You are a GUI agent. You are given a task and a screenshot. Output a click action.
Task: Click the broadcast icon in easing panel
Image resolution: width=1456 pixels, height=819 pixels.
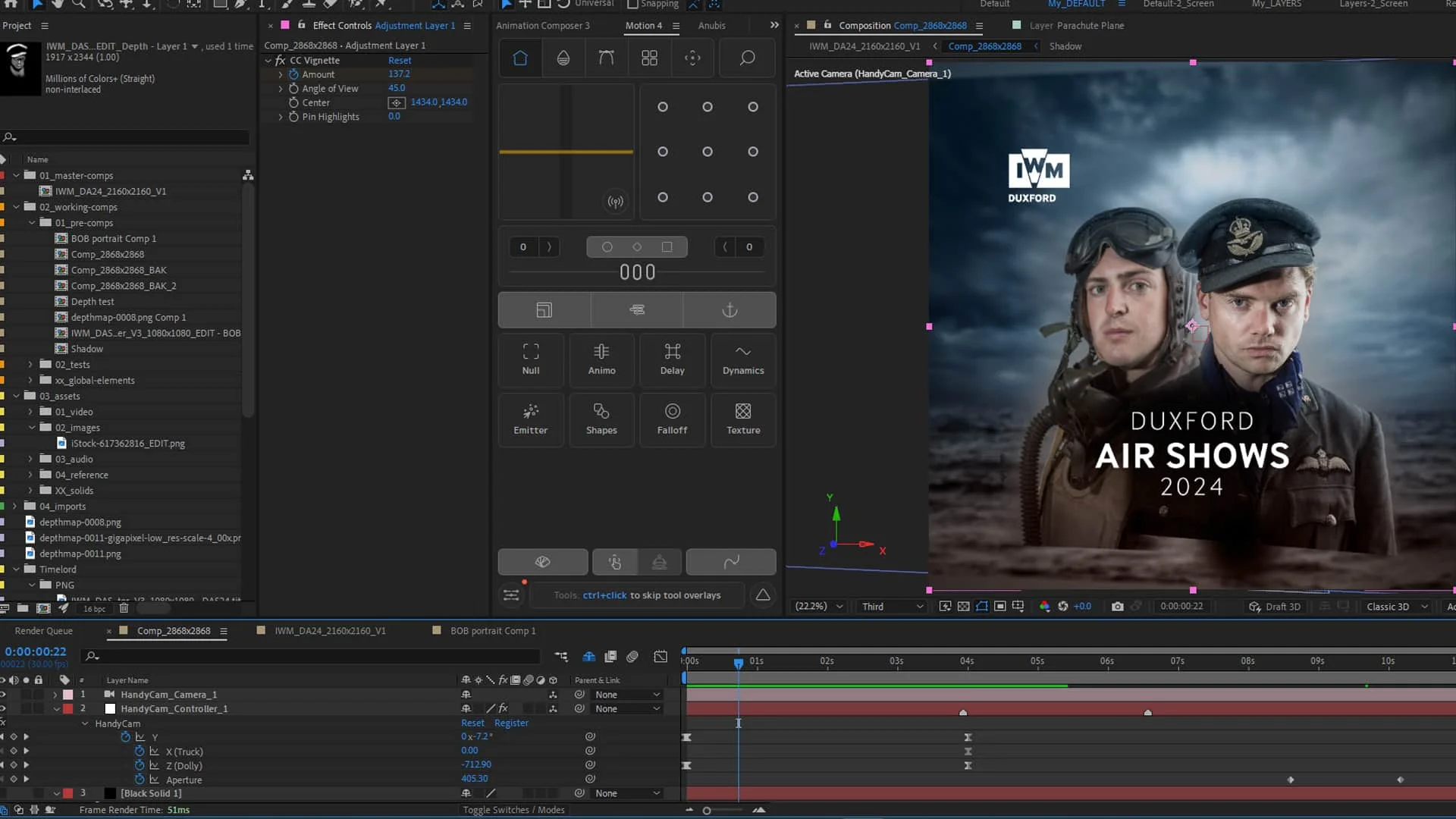616,202
